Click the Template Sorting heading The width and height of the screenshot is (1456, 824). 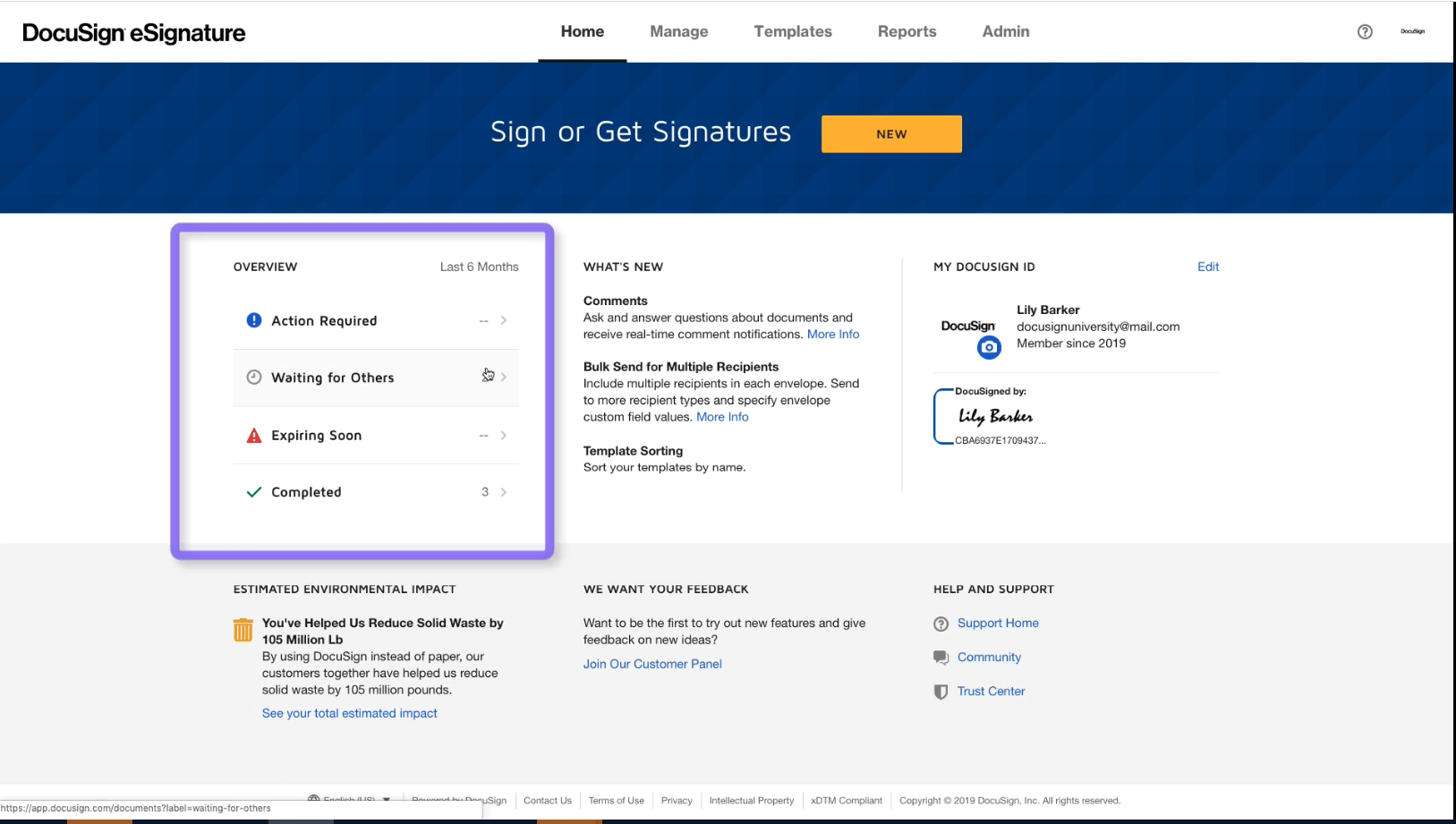(x=633, y=451)
